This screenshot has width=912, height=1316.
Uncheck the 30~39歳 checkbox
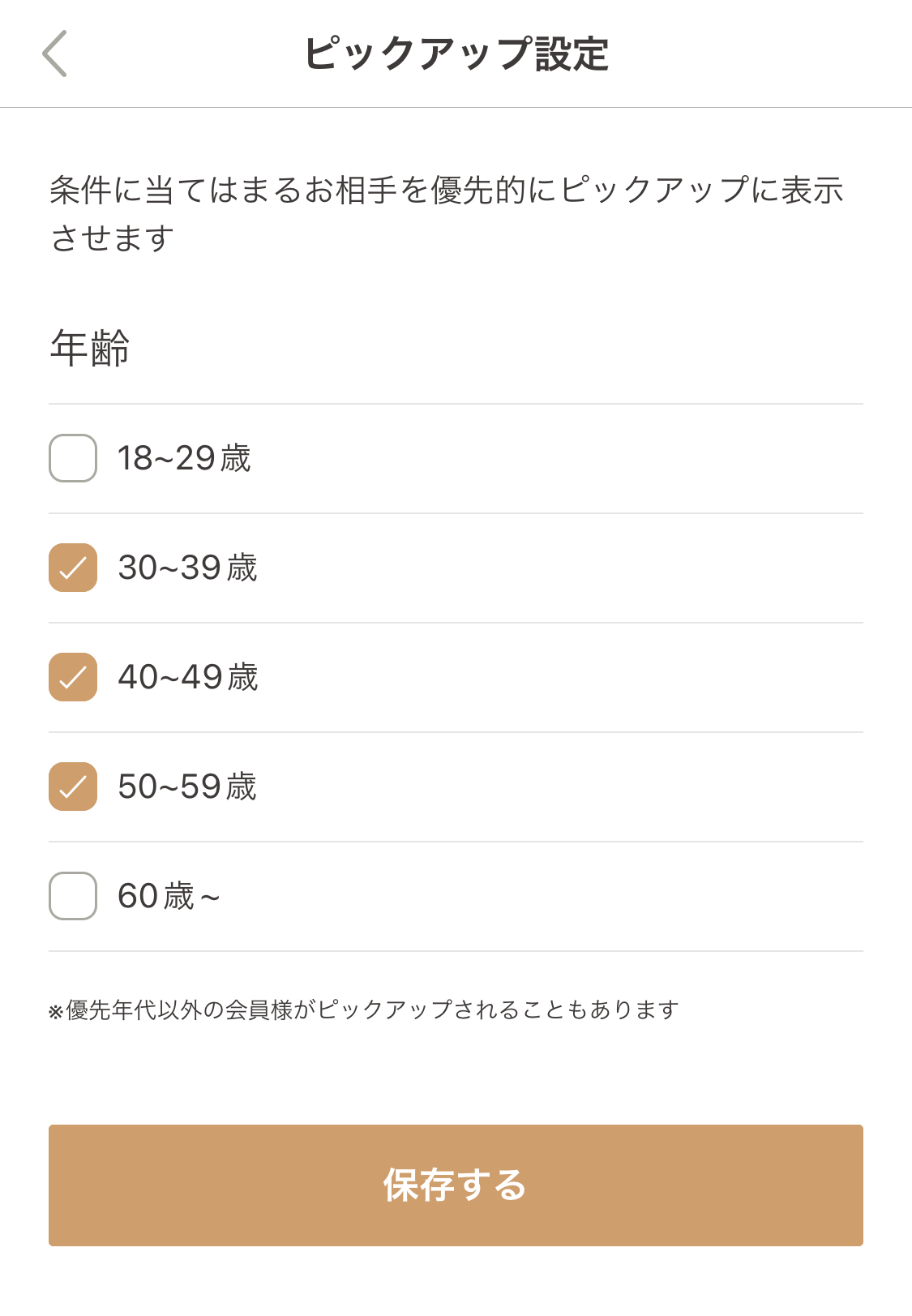click(x=73, y=568)
